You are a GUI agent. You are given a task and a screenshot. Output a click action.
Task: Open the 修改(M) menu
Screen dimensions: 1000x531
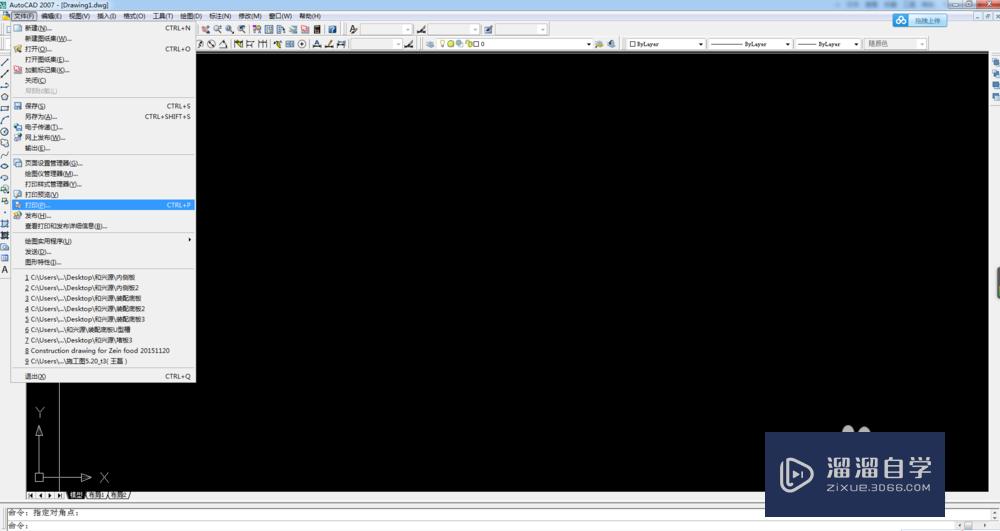249,16
